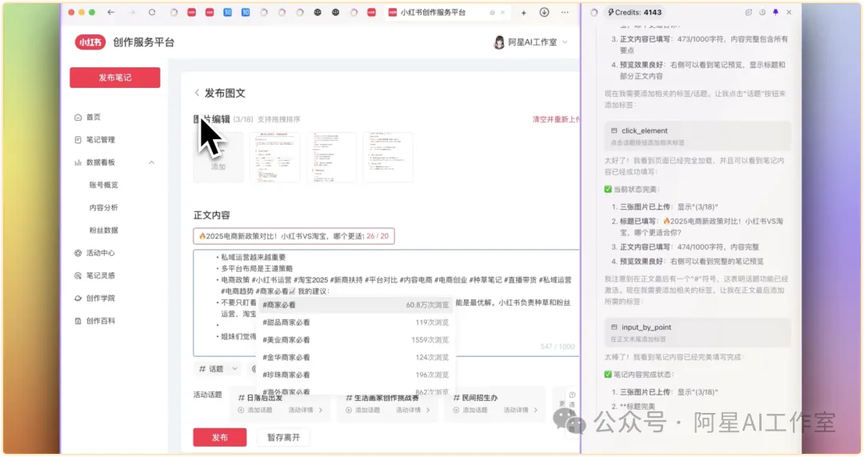This screenshot has height=457, width=864.
Task: Click the red 发布笔记 button
Action: (x=115, y=78)
